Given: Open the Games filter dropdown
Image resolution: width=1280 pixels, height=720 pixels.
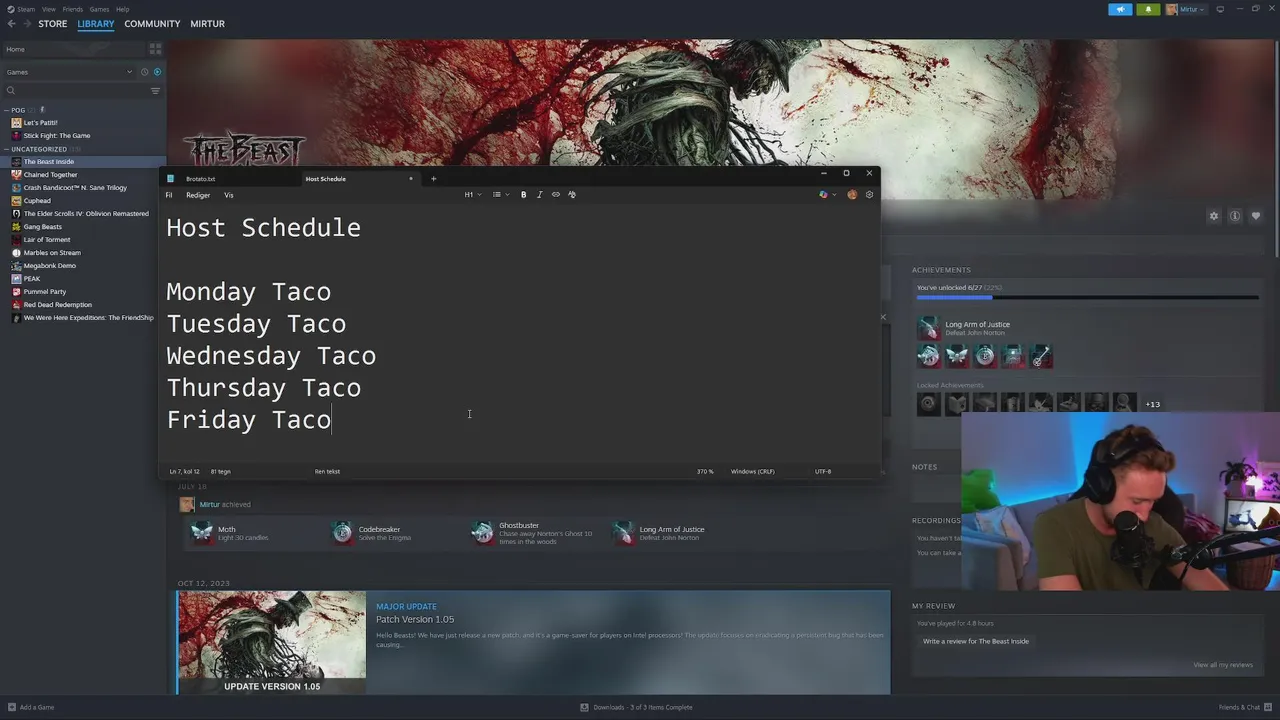Looking at the screenshot, I should pyautogui.click(x=69, y=72).
